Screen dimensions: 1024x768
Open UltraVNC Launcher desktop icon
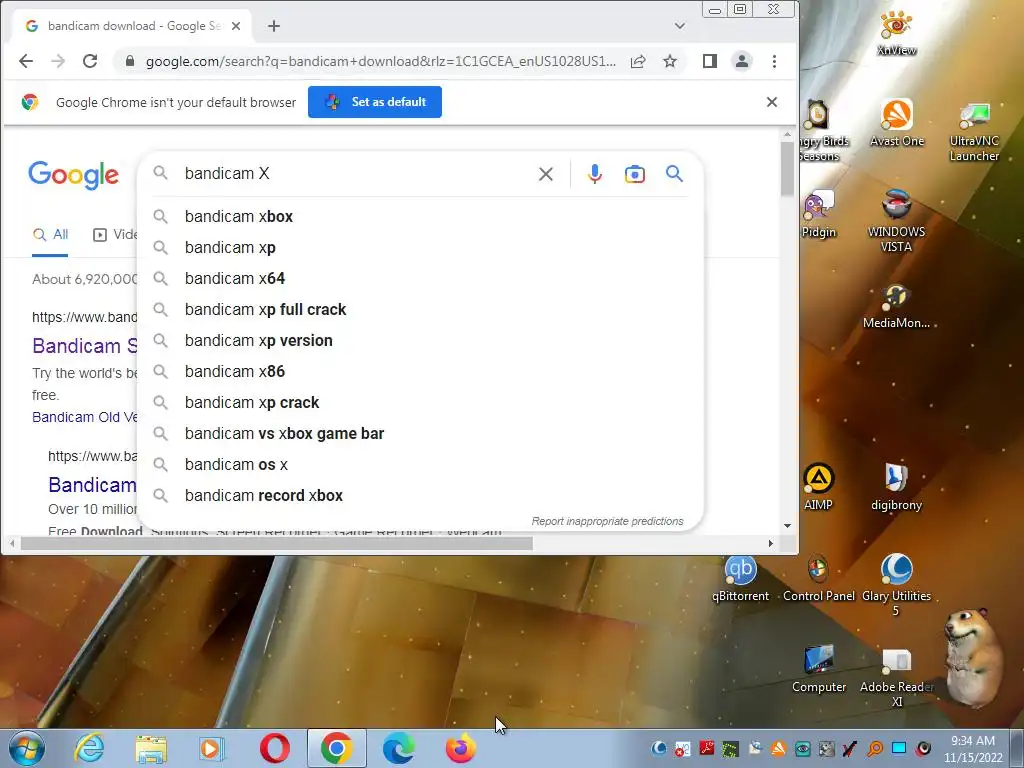[x=974, y=131]
